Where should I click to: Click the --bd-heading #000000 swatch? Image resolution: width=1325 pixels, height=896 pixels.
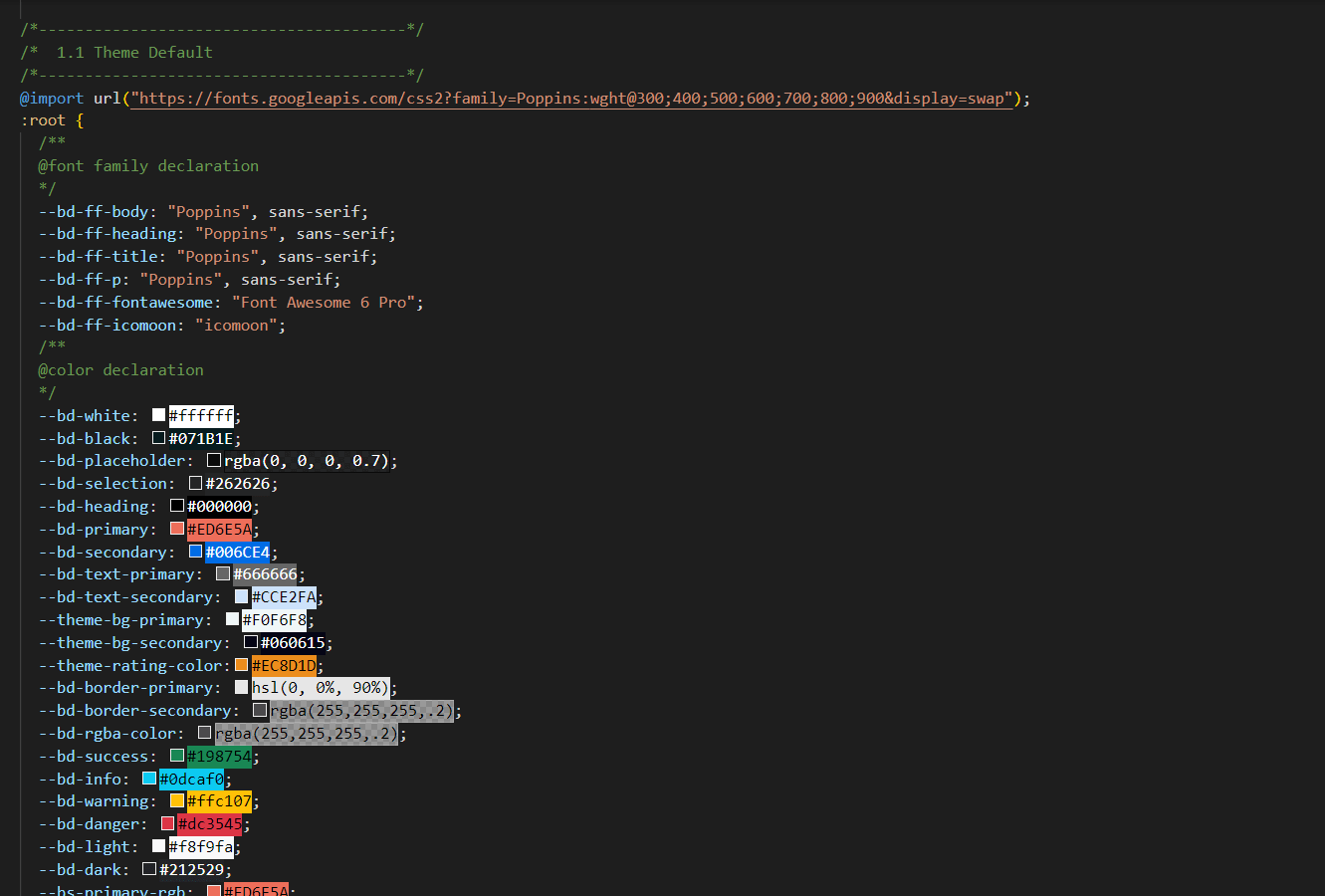pos(177,506)
